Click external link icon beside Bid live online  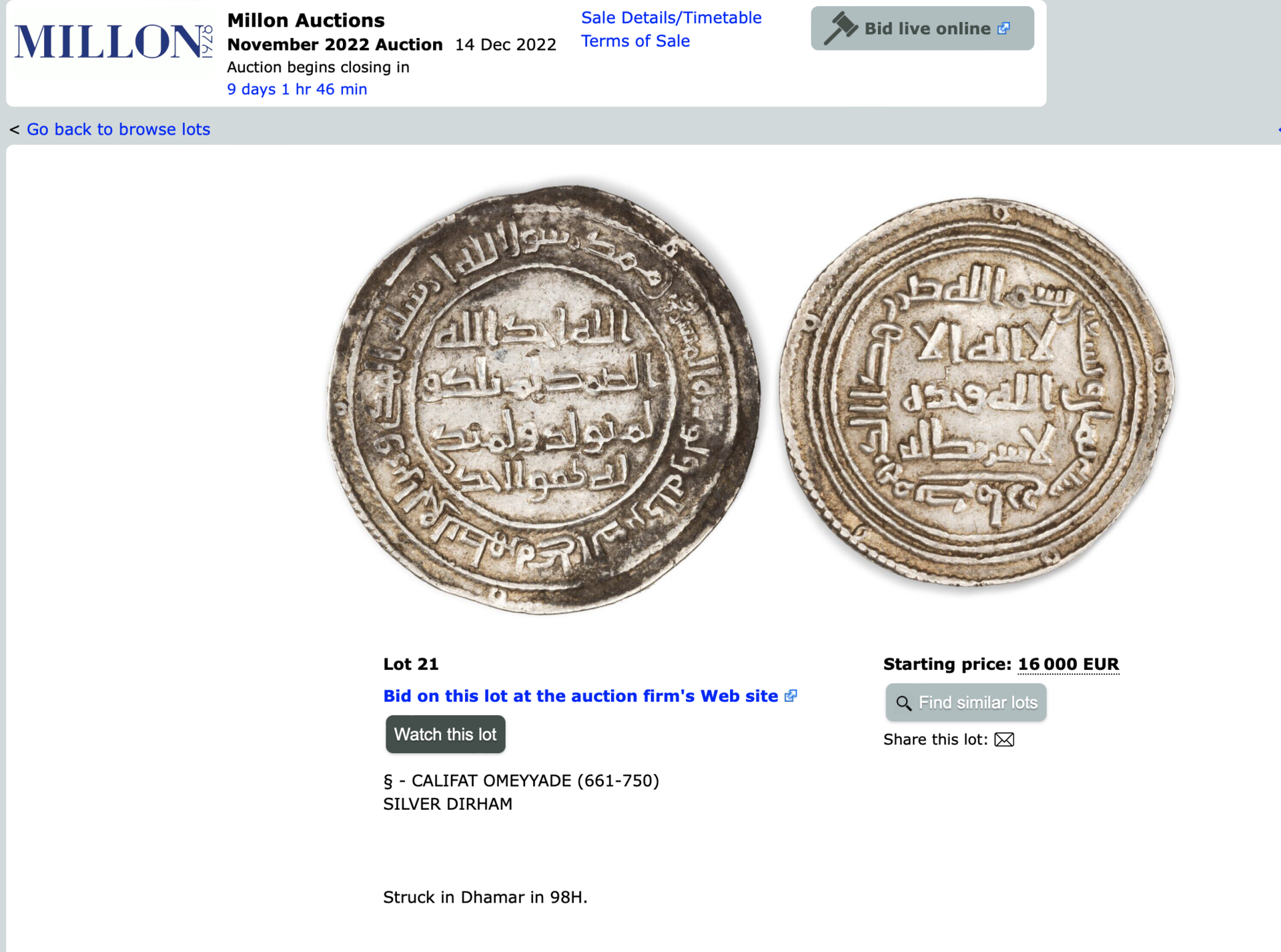[x=1003, y=28]
